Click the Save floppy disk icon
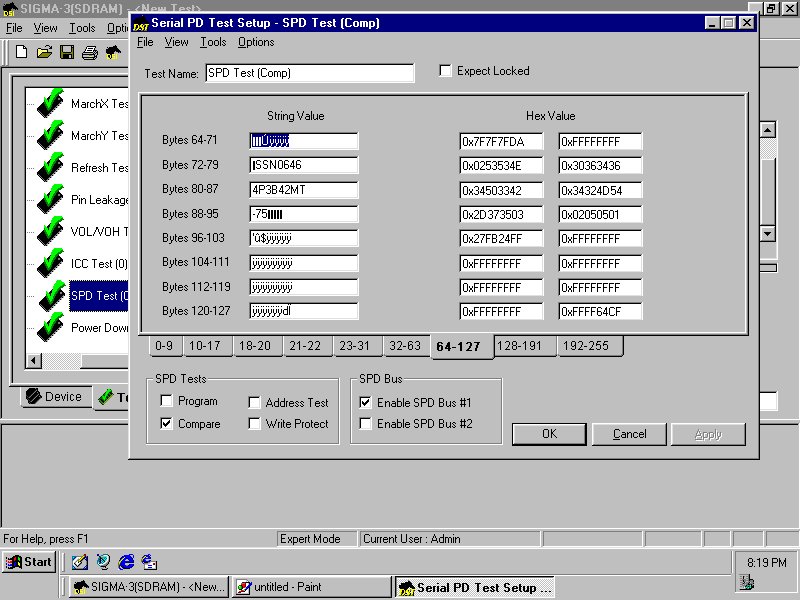The image size is (800, 600). tap(67, 52)
